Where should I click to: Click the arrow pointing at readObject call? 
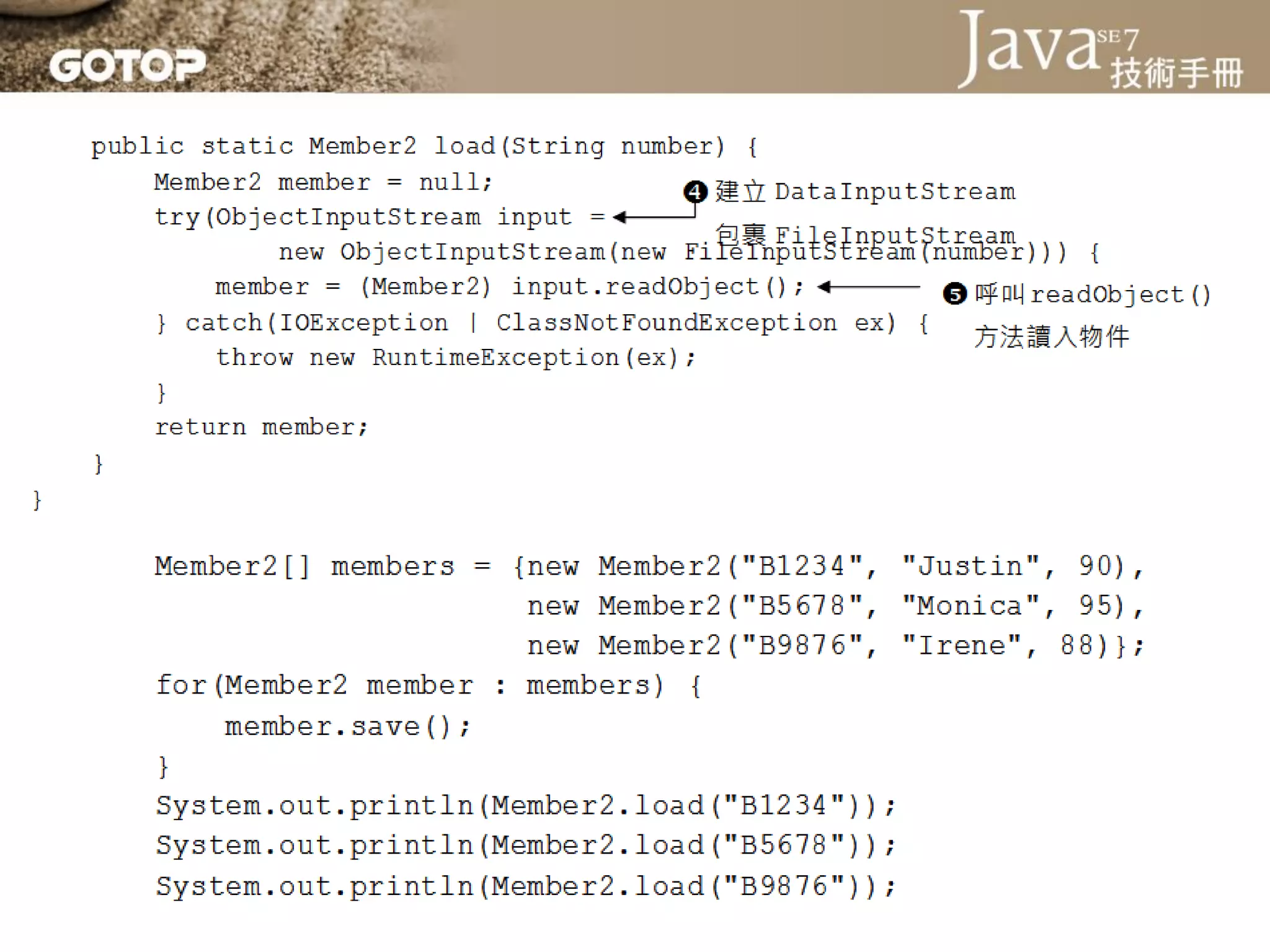[868, 287]
